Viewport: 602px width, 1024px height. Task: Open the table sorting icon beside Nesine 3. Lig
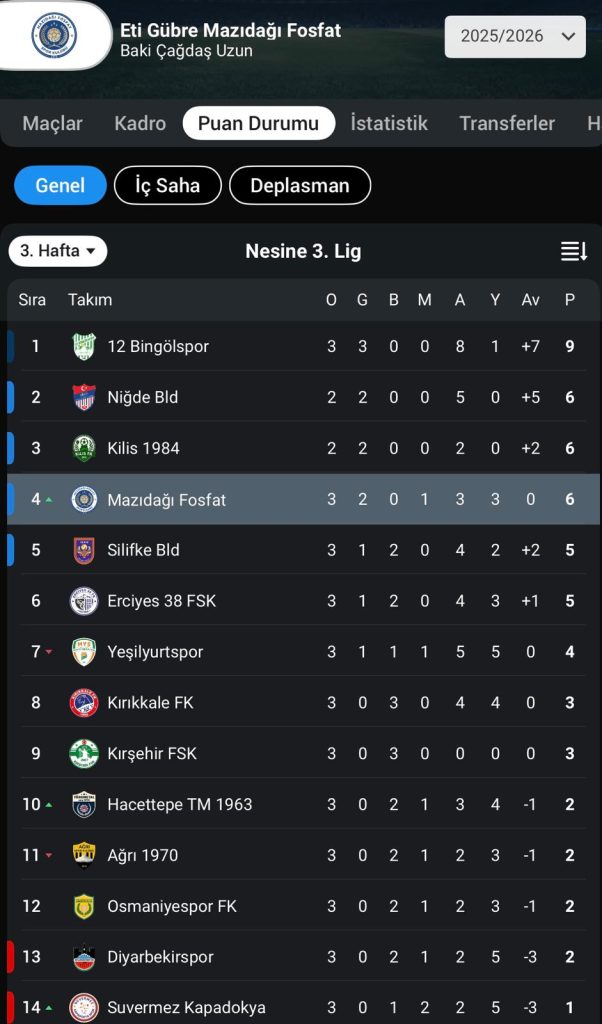click(573, 251)
